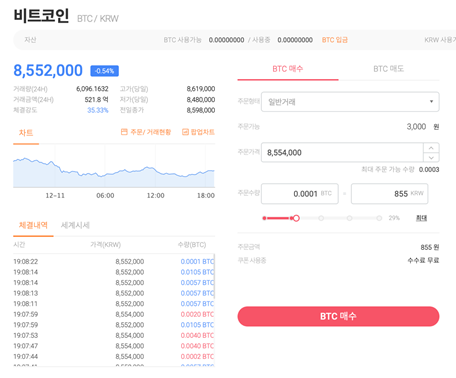Viewport: 456px width, 378px height.
Task: Click the 19:08:11 trade row
Action: [x=114, y=304]
